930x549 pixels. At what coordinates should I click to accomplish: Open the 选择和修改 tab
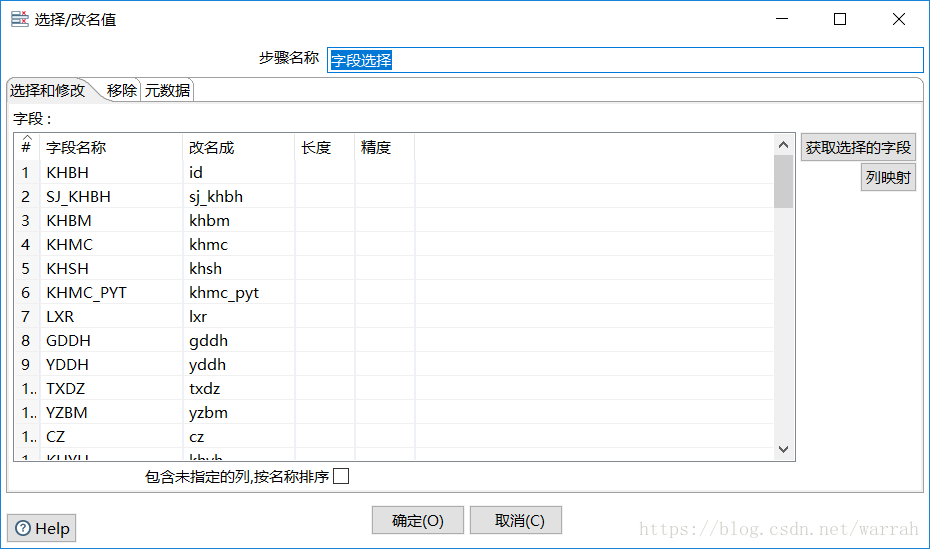pos(47,90)
